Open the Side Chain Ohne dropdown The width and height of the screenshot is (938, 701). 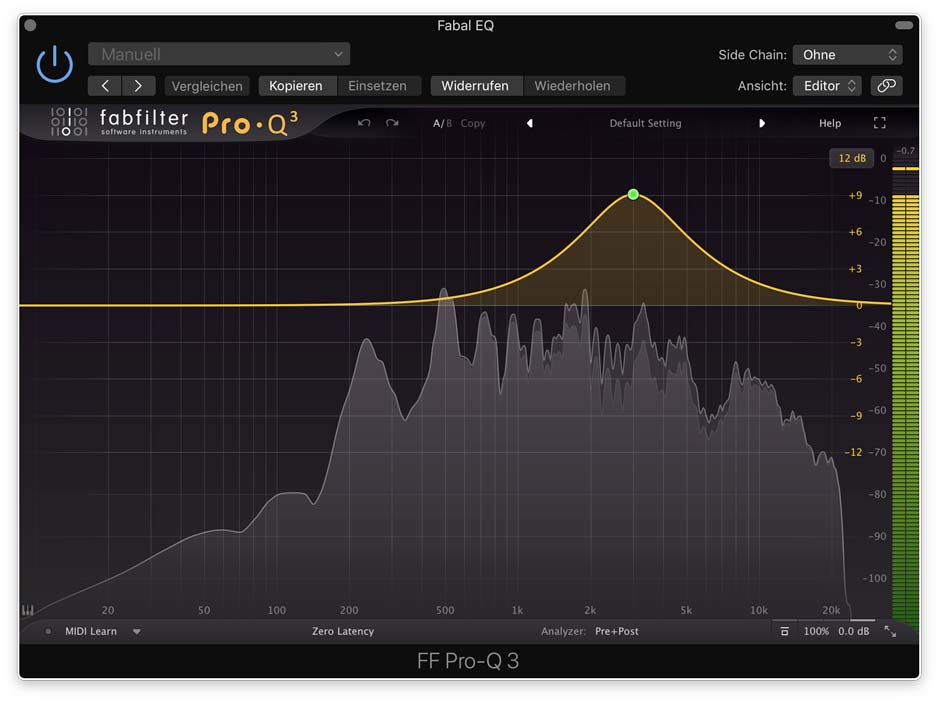click(848, 54)
